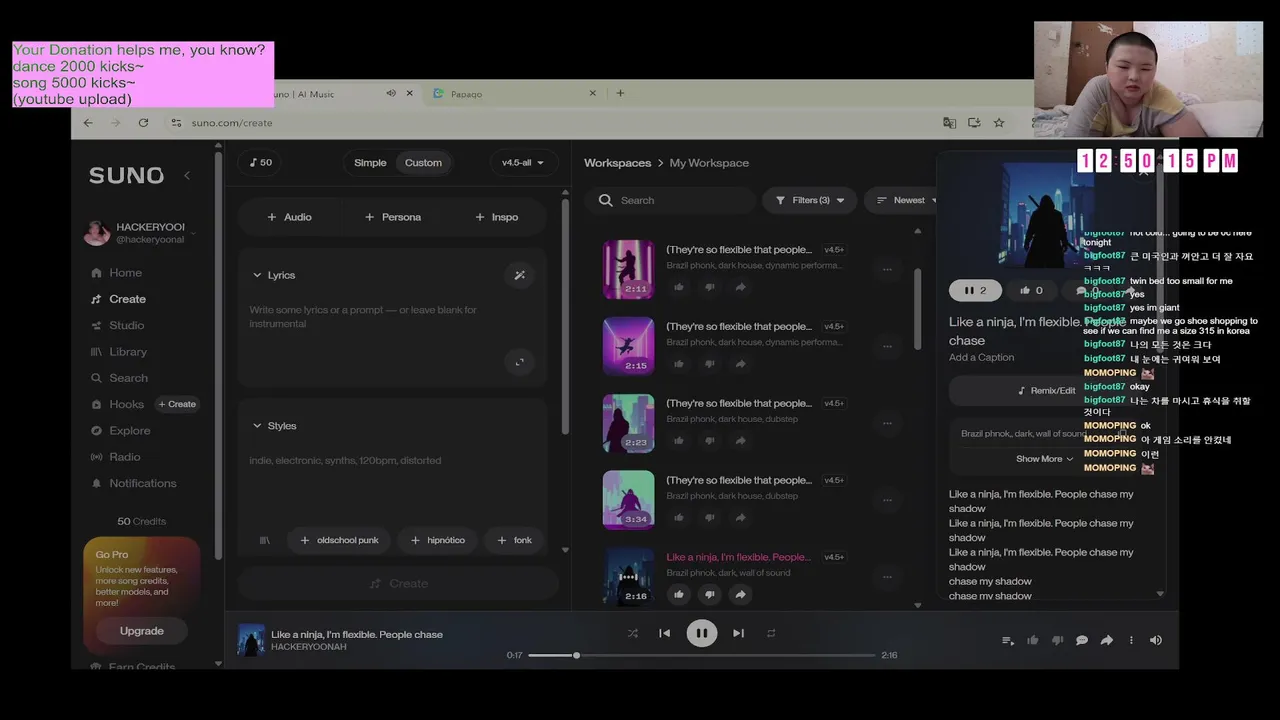The image size is (1280, 720).
Task: Click the Audio add button
Action: [289, 217]
